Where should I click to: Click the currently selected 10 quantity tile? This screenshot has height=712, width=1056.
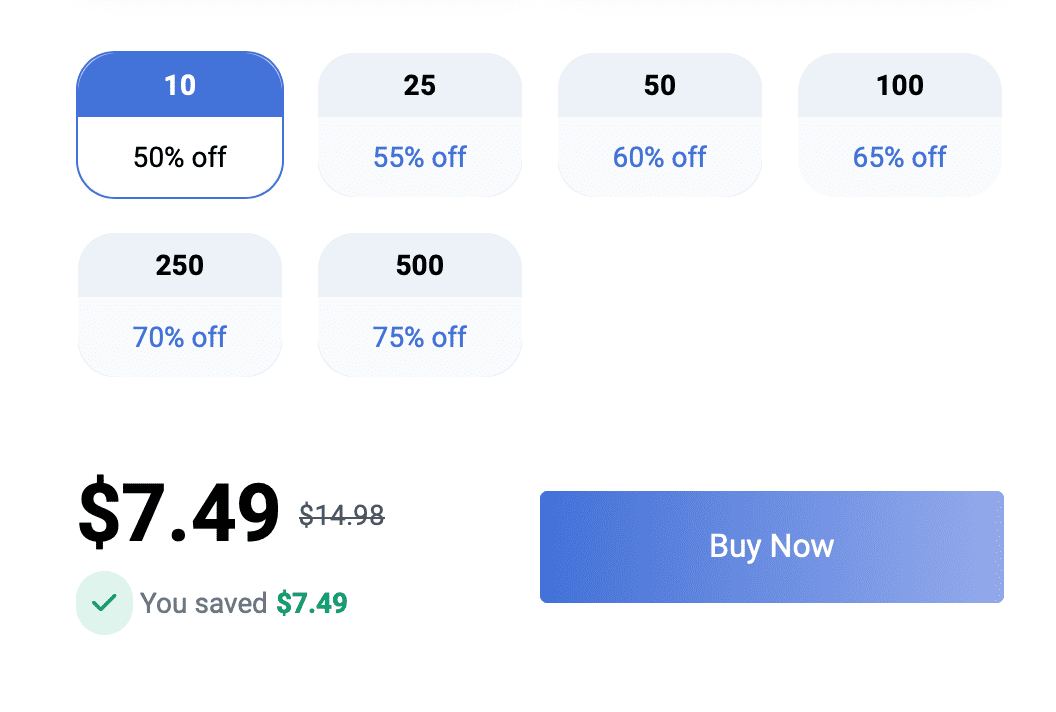click(179, 124)
